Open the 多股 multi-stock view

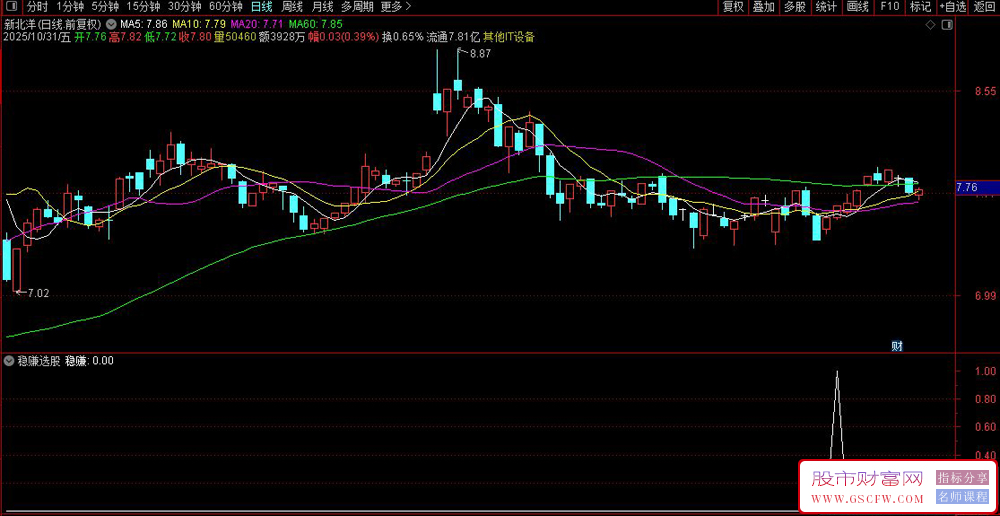(795, 7)
